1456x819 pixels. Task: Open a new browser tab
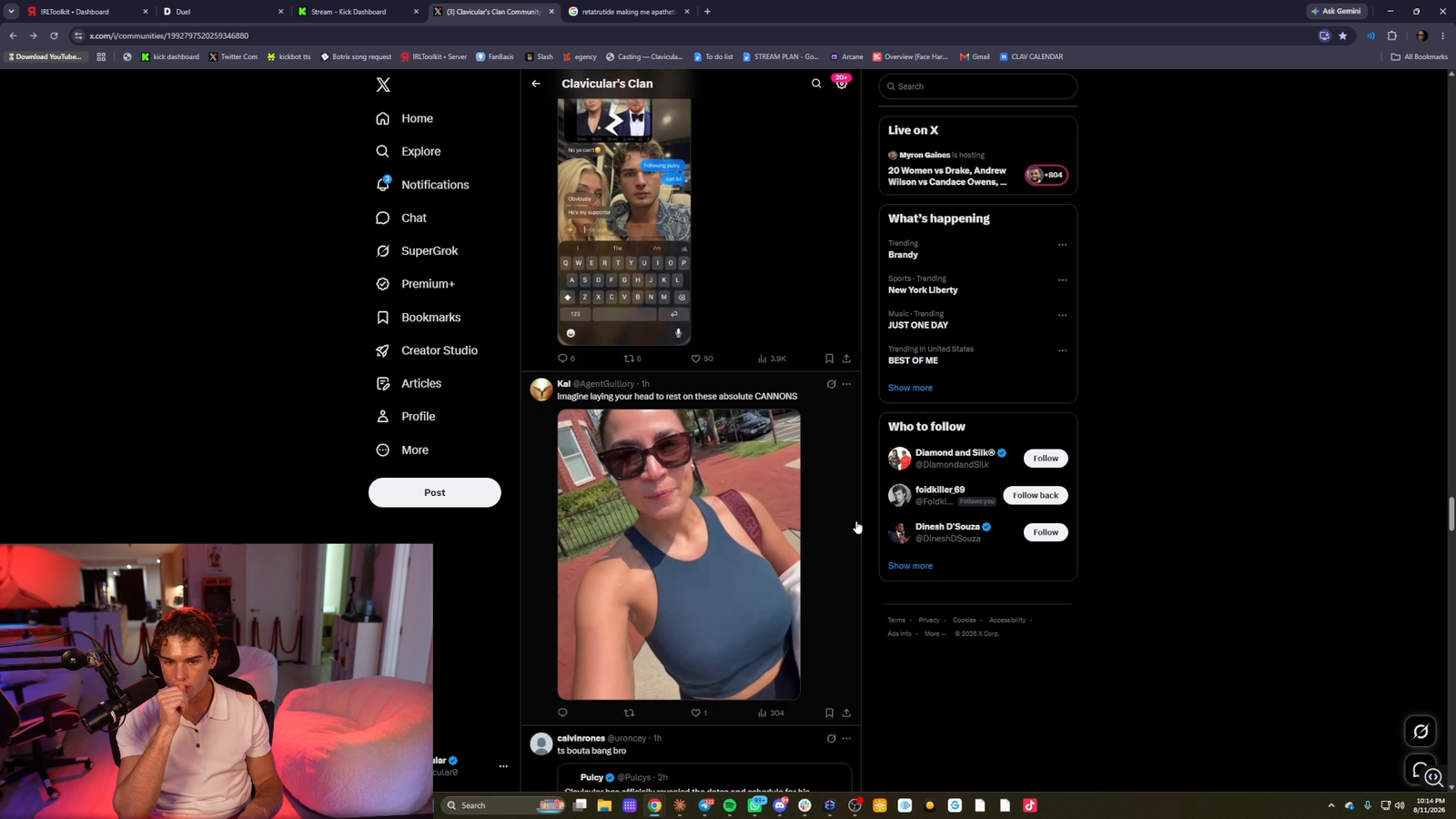click(707, 12)
